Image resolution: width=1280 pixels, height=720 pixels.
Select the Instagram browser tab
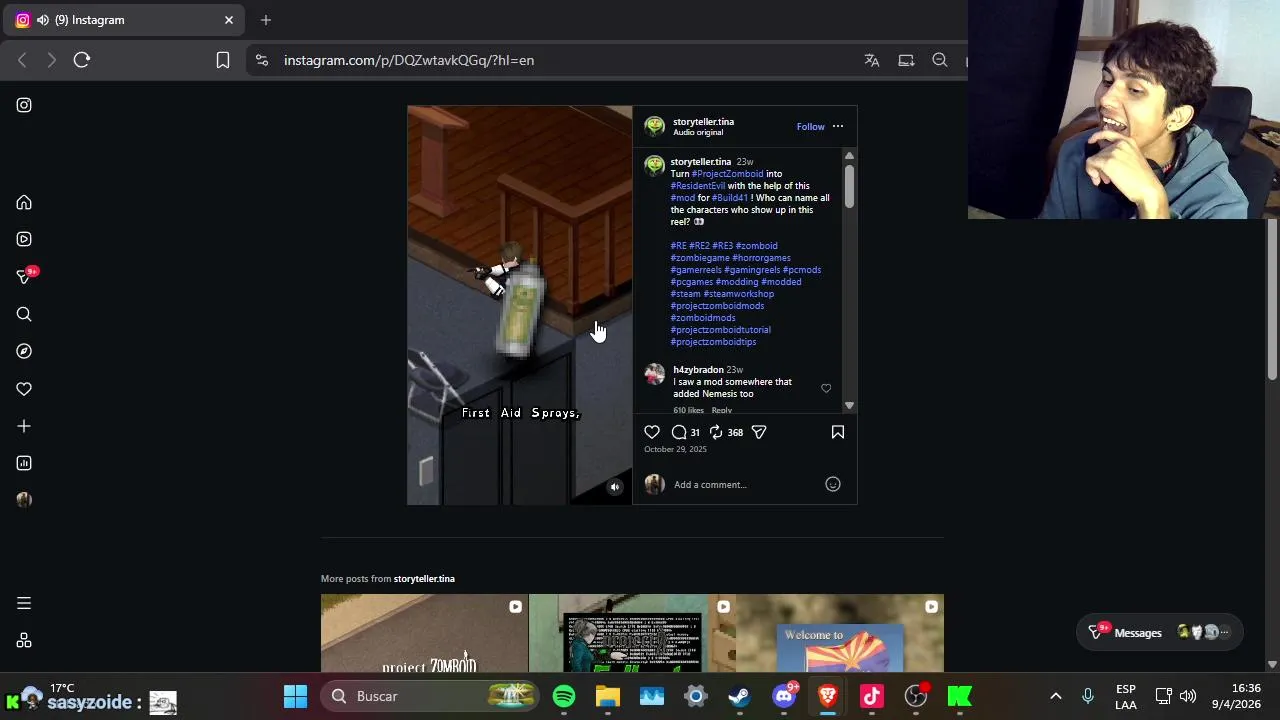pyautogui.click(x=124, y=20)
